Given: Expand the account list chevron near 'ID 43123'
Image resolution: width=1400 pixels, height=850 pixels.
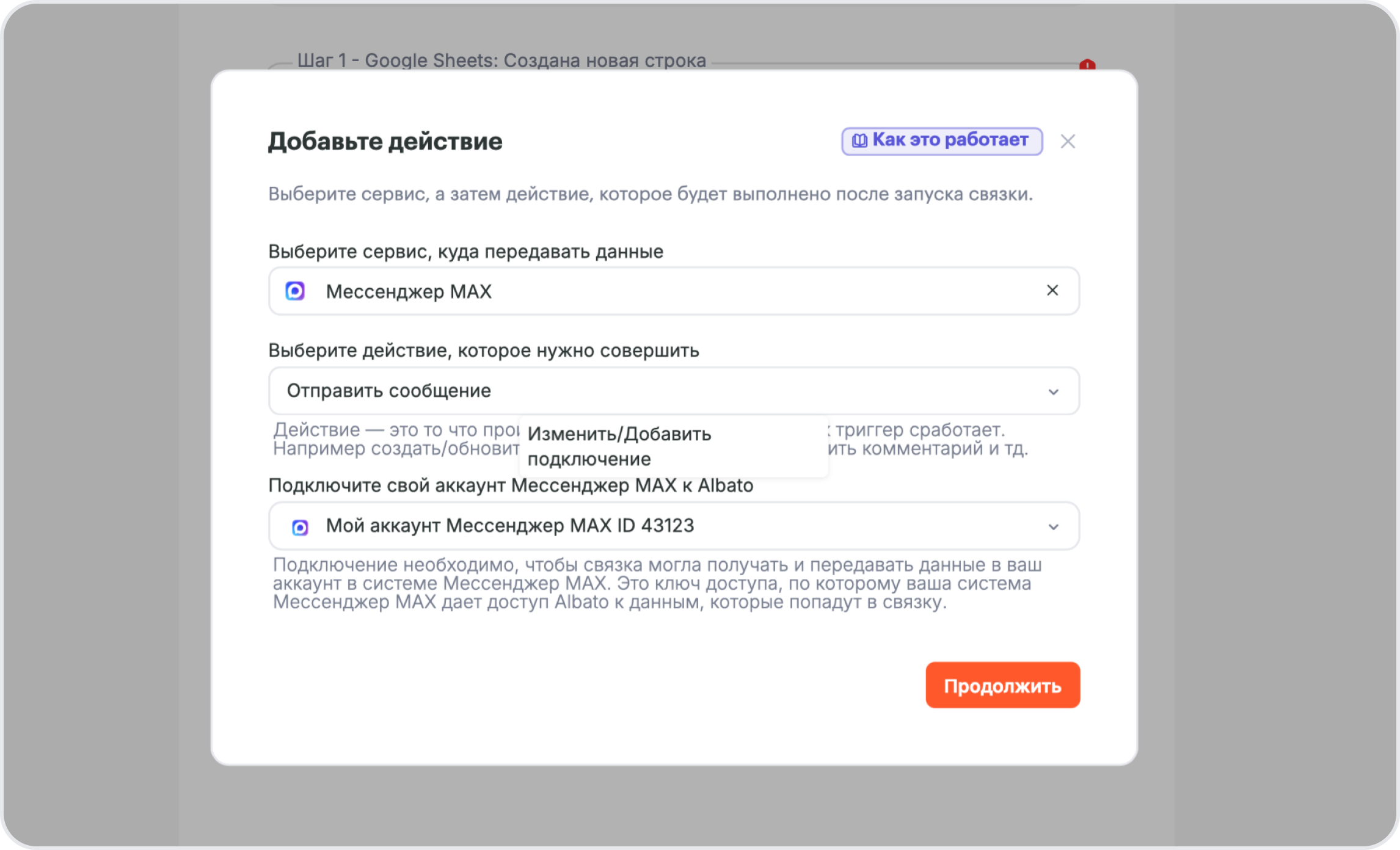Looking at the screenshot, I should click(x=1053, y=527).
